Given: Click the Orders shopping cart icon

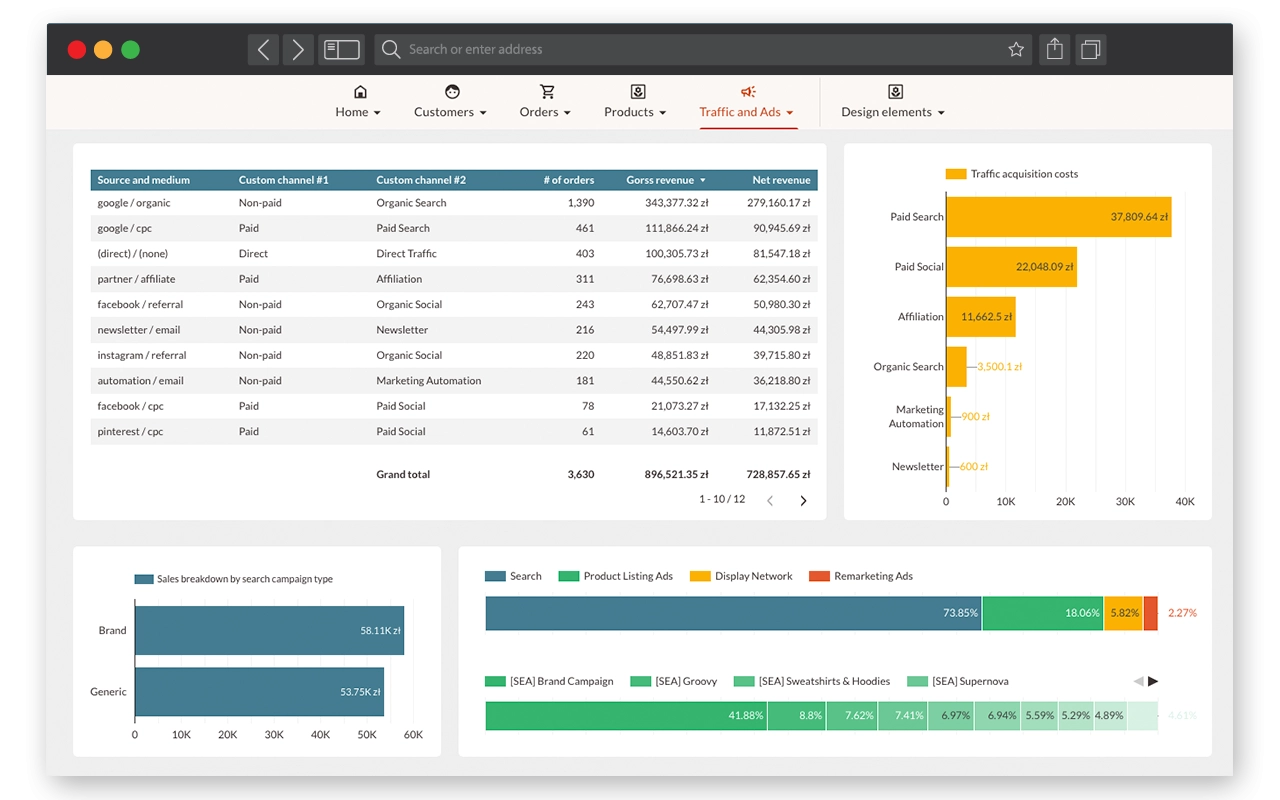Looking at the screenshot, I should click(x=546, y=92).
